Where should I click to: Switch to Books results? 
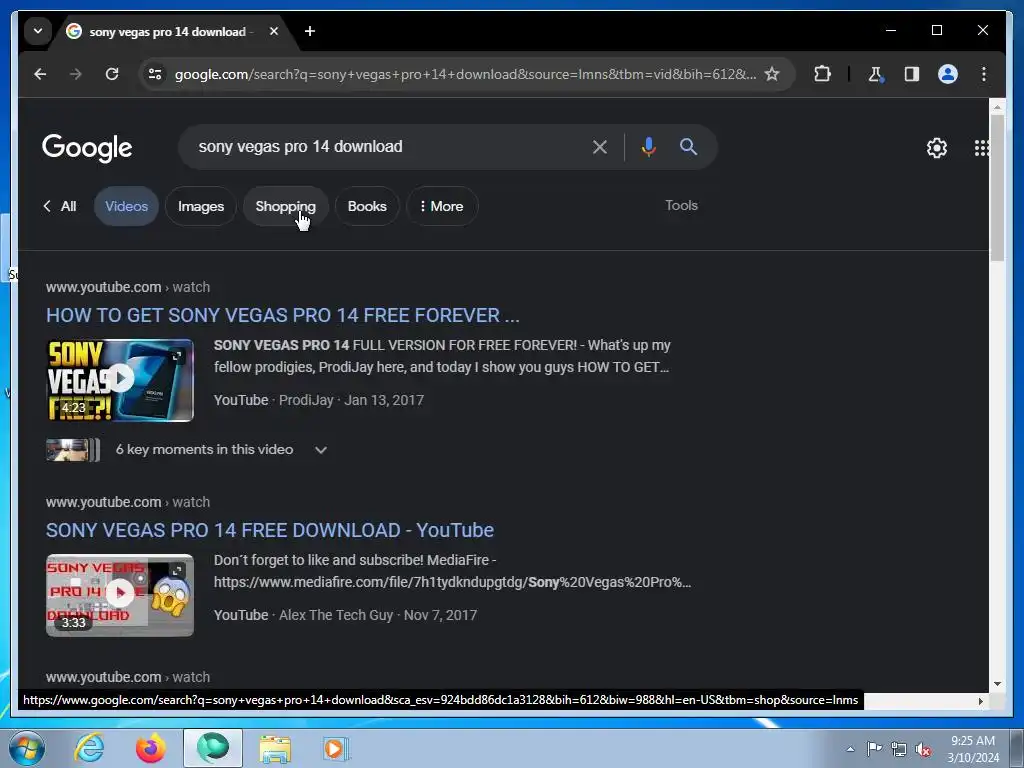pyautogui.click(x=367, y=206)
